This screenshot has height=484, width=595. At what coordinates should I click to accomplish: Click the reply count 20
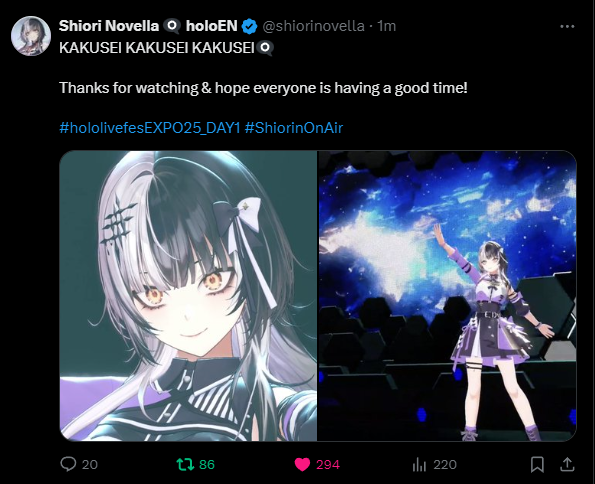pos(90,465)
